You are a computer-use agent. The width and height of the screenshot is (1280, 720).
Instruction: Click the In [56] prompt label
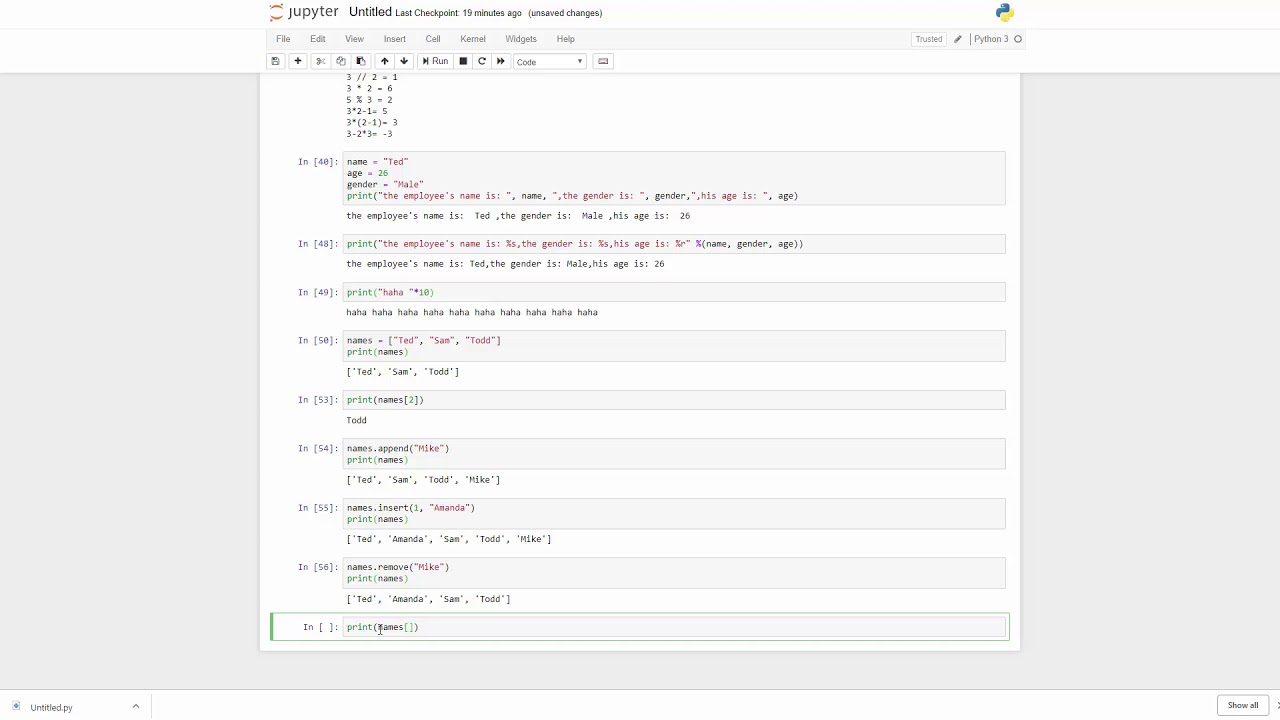coord(317,567)
